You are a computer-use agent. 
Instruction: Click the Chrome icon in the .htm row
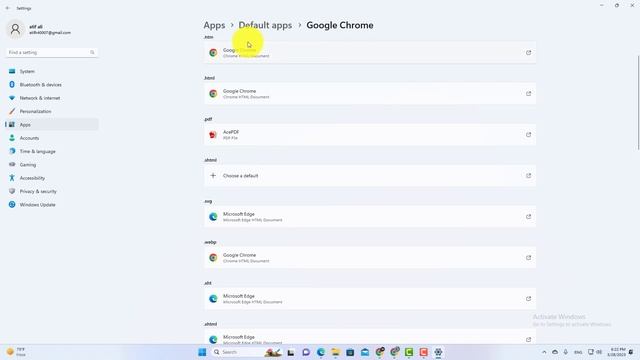tap(213, 53)
